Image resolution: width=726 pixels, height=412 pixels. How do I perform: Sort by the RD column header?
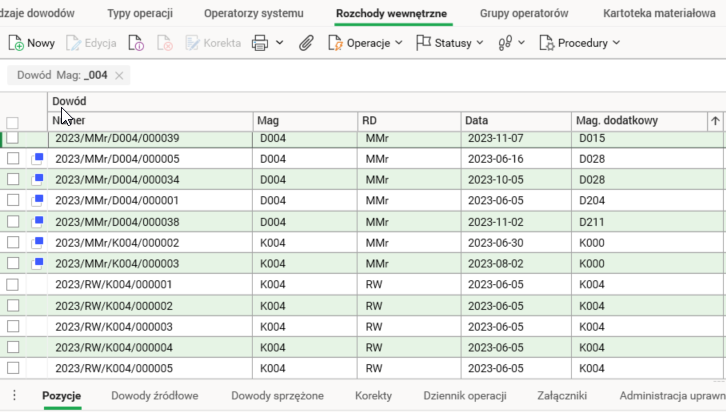click(409, 121)
